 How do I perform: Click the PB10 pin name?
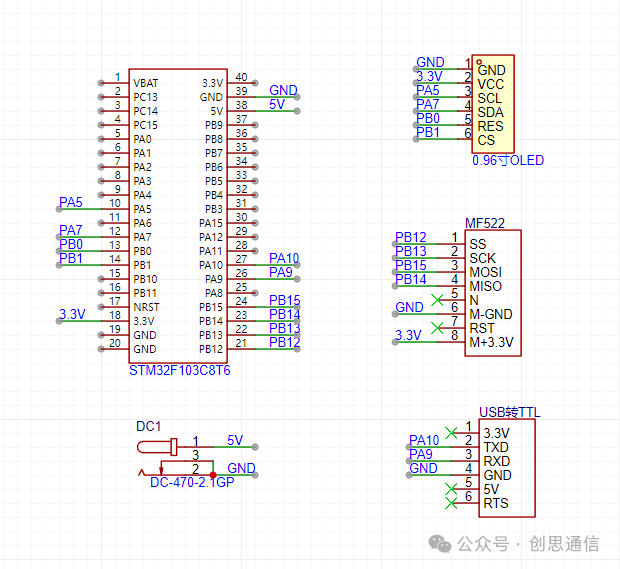[145, 279]
